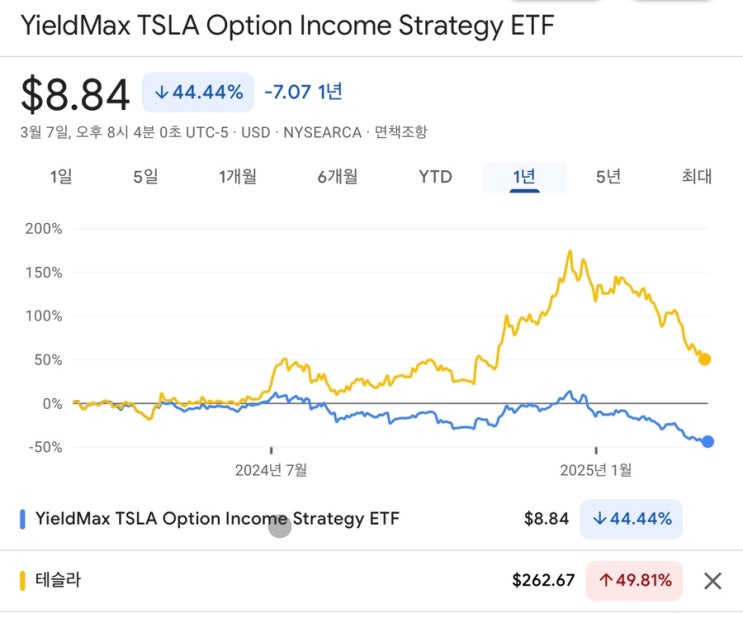Click the 2025년 1월 axis marker

(x=596, y=469)
